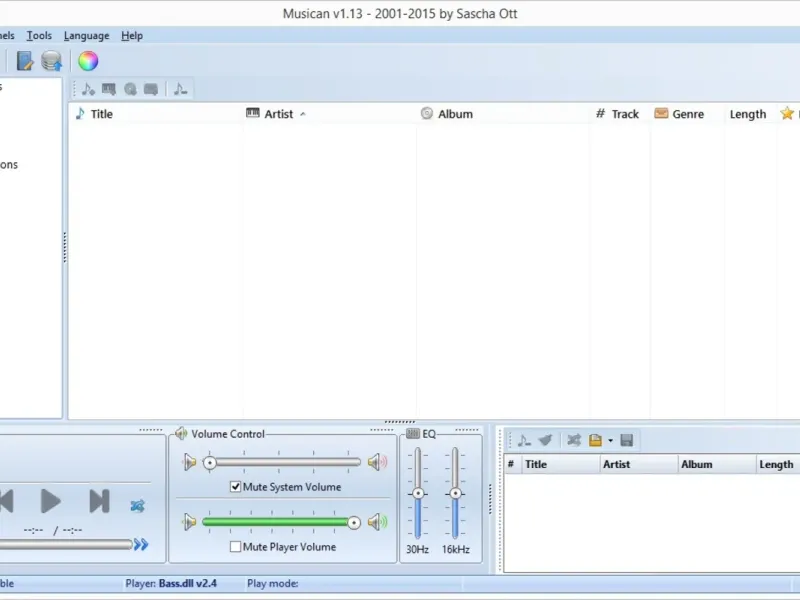Image resolution: width=800 pixels, height=600 pixels.
Task: Click the player volume loud speaker icon
Action: coord(377,522)
